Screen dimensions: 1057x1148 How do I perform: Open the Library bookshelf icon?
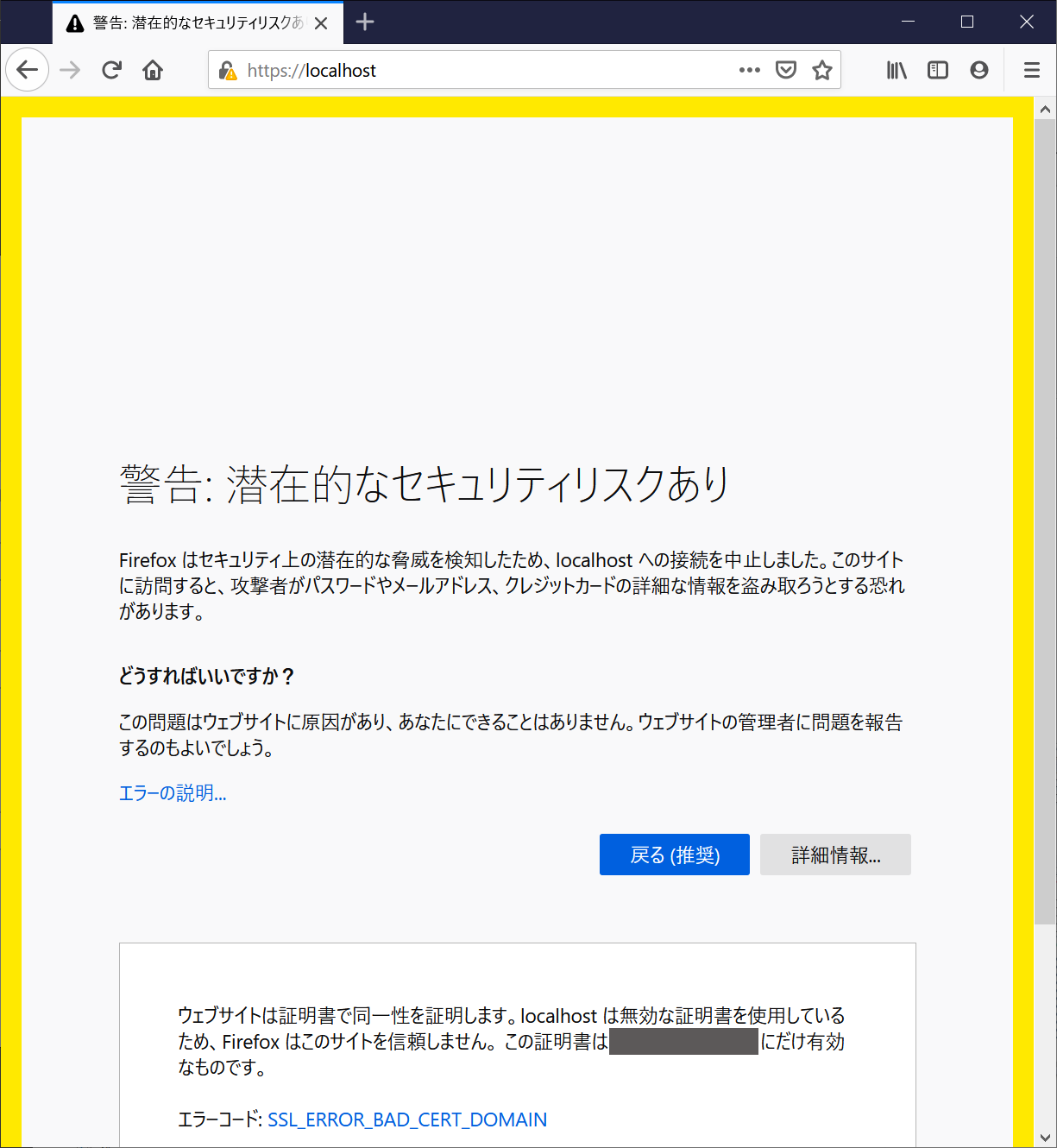click(x=897, y=70)
